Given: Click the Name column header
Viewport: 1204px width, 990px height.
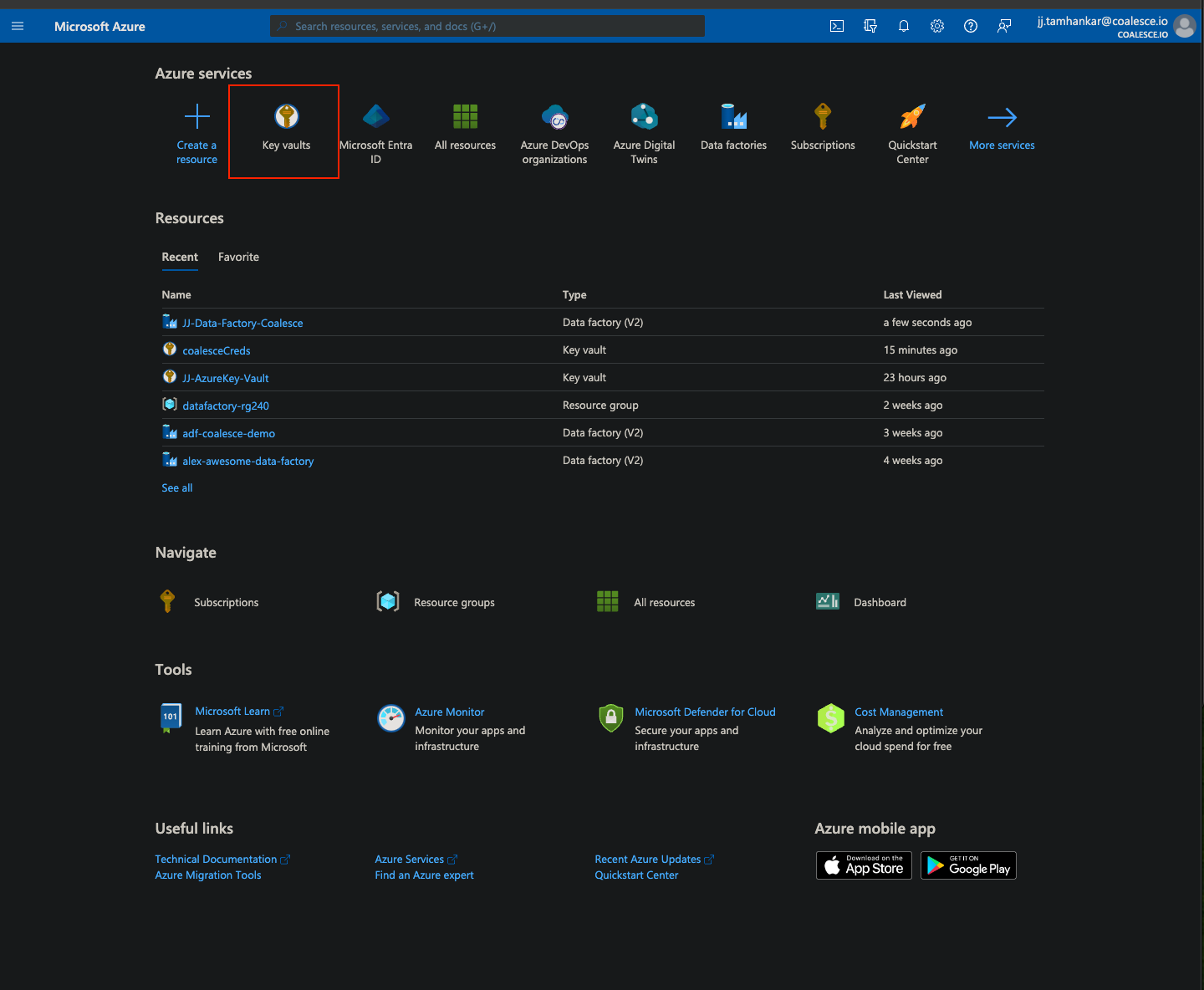Looking at the screenshot, I should pos(176,294).
